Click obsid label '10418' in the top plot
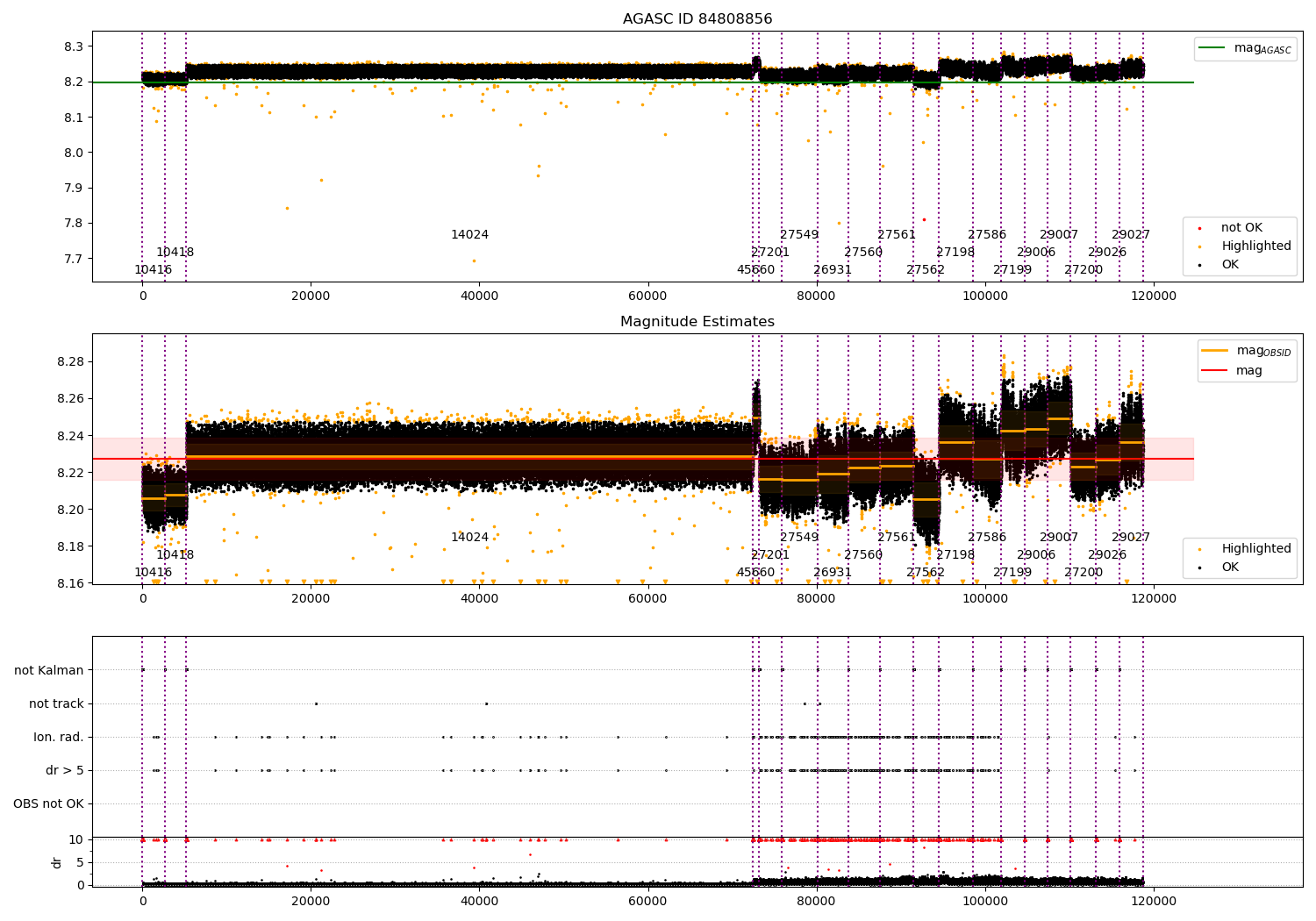1316x921 pixels. (x=175, y=253)
